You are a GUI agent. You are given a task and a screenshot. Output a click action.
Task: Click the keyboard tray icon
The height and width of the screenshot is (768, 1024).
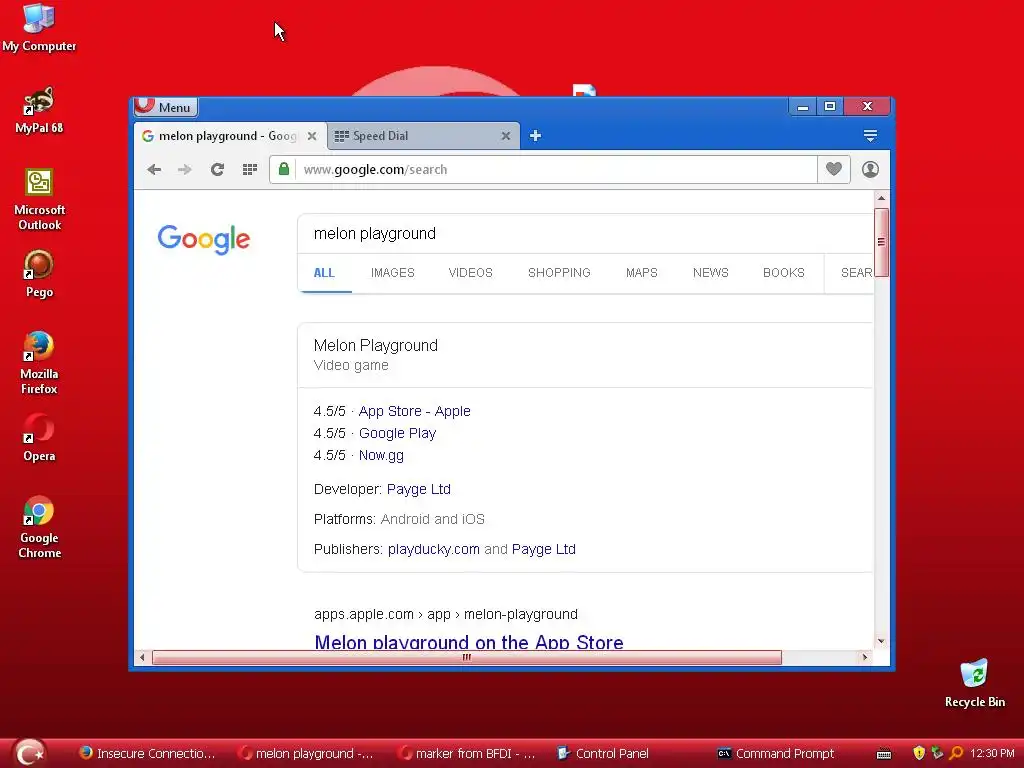click(884, 754)
